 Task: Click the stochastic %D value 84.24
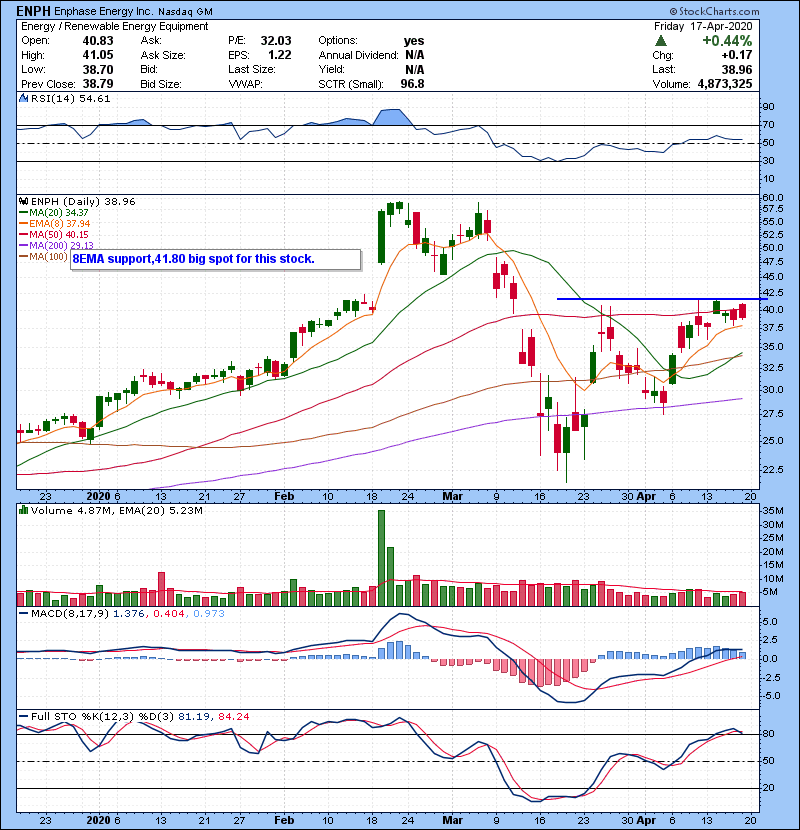pyautogui.click(x=233, y=717)
